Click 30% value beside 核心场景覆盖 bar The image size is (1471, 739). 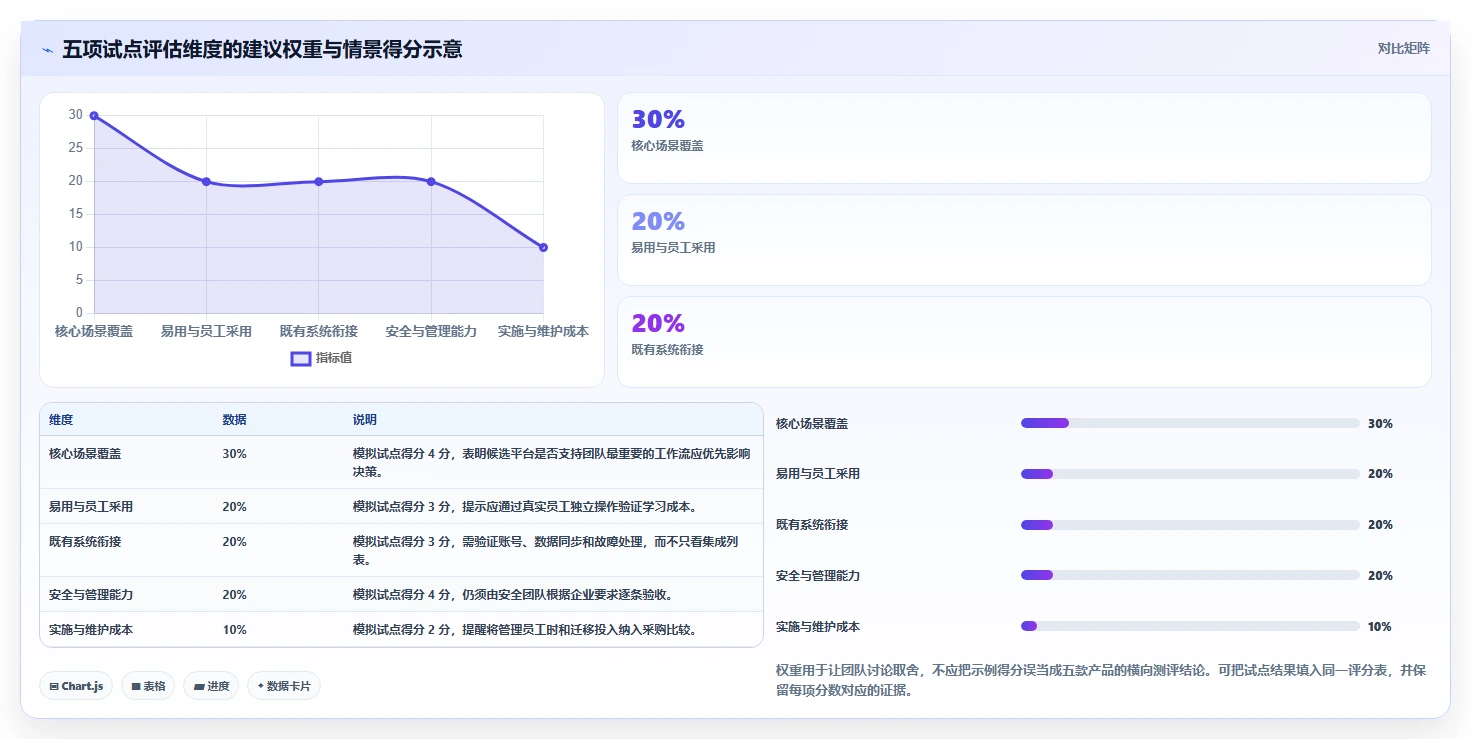point(1380,424)
